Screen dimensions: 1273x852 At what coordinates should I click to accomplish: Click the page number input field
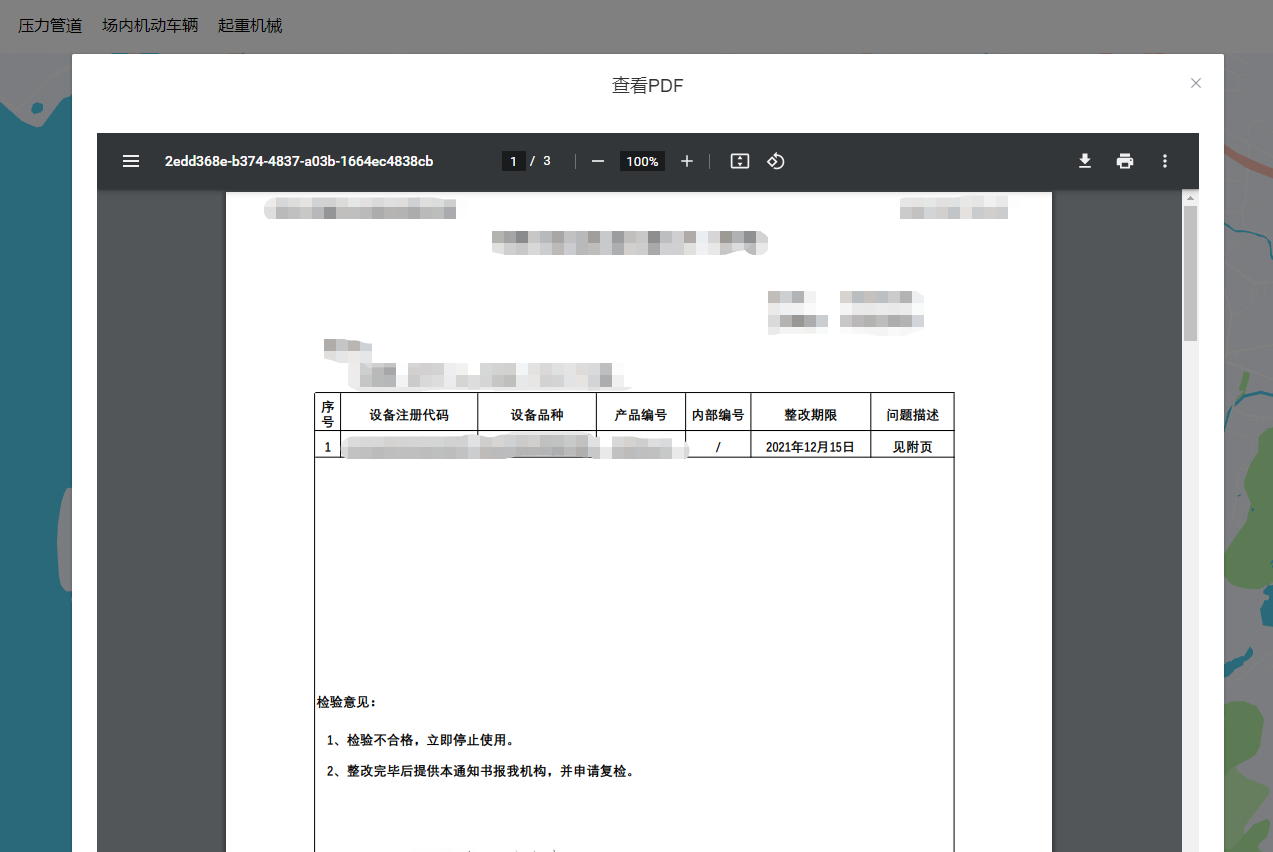tap(513, 161)
